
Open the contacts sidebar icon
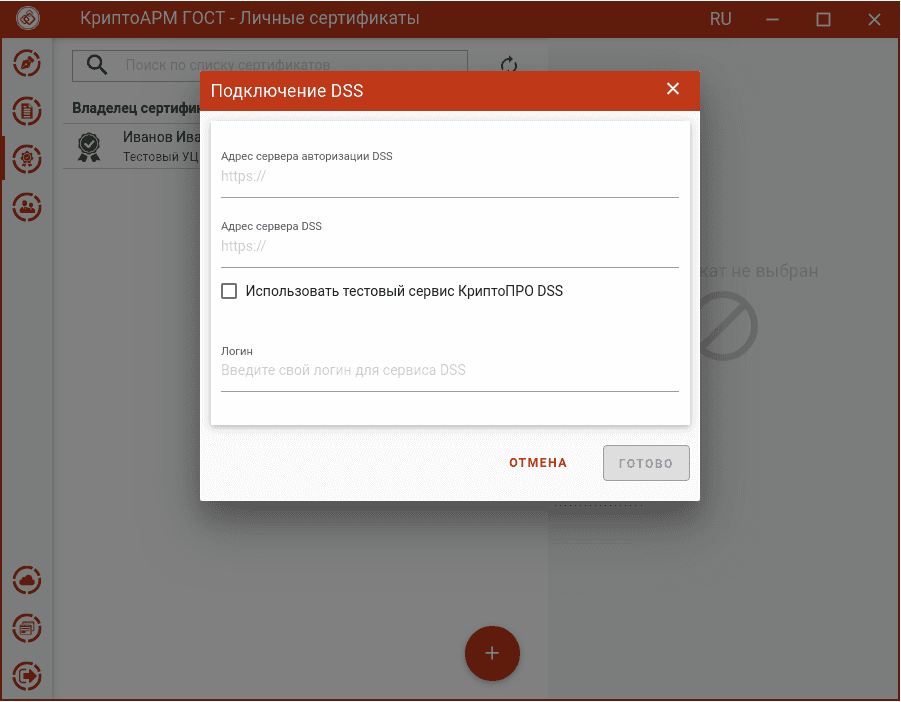point(27,207)
